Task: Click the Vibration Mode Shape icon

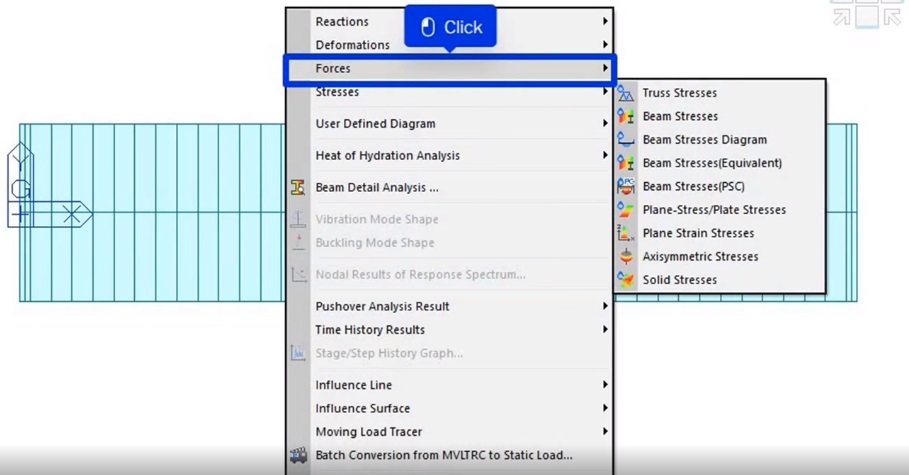Action: click(x=298, y=219)
